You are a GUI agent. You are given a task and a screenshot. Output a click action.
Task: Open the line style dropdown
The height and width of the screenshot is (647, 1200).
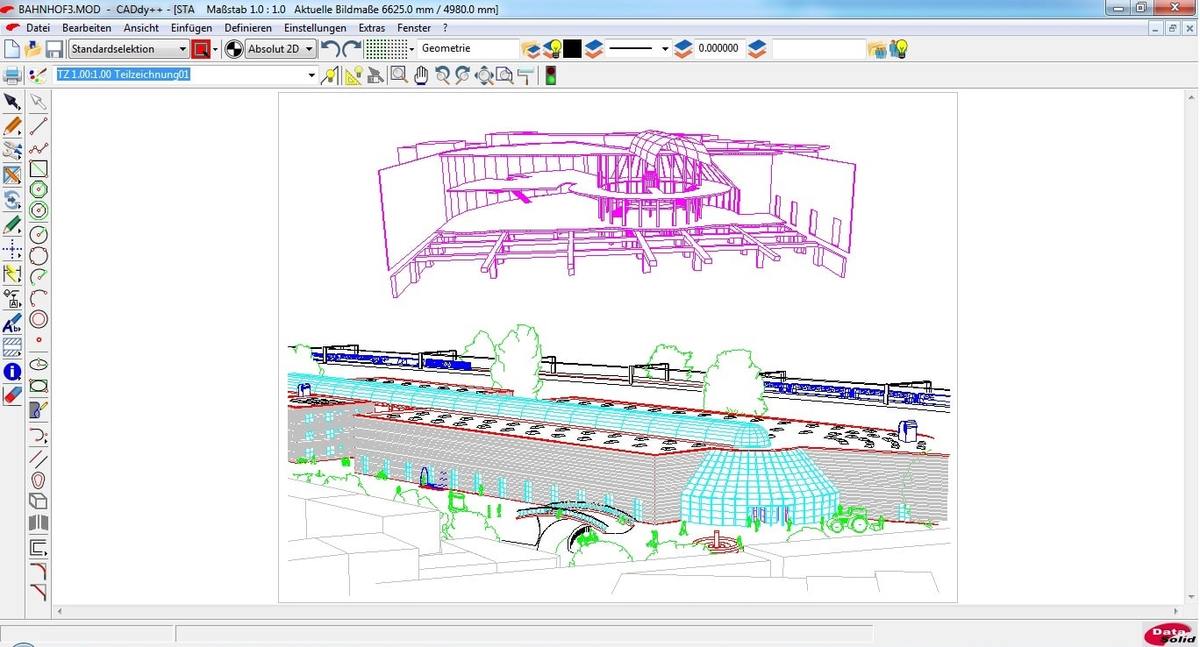pyautogui.click(x=665, y=49)
